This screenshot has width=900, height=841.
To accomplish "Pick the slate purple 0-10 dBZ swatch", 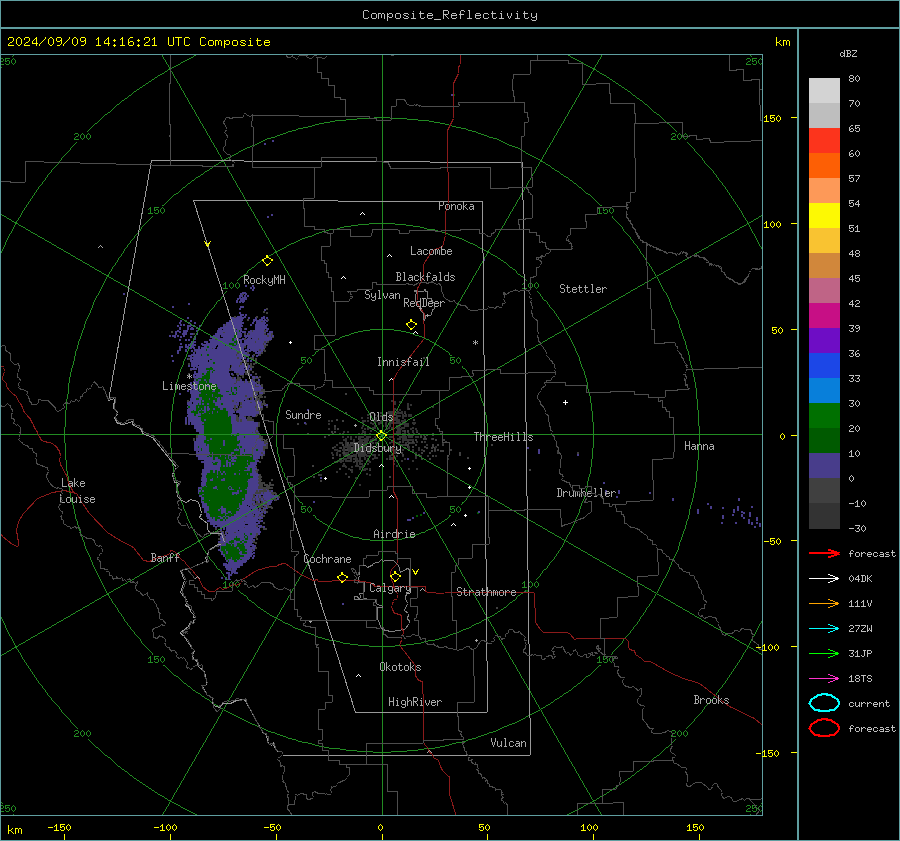I will click(824, 466).
